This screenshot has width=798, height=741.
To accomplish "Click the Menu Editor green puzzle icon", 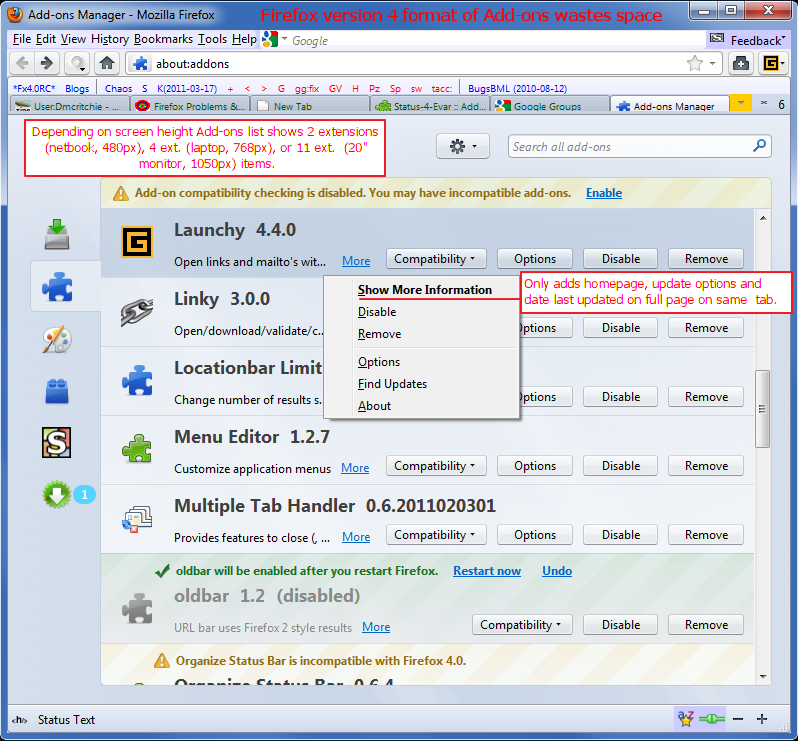I will (x=137, y=449).
